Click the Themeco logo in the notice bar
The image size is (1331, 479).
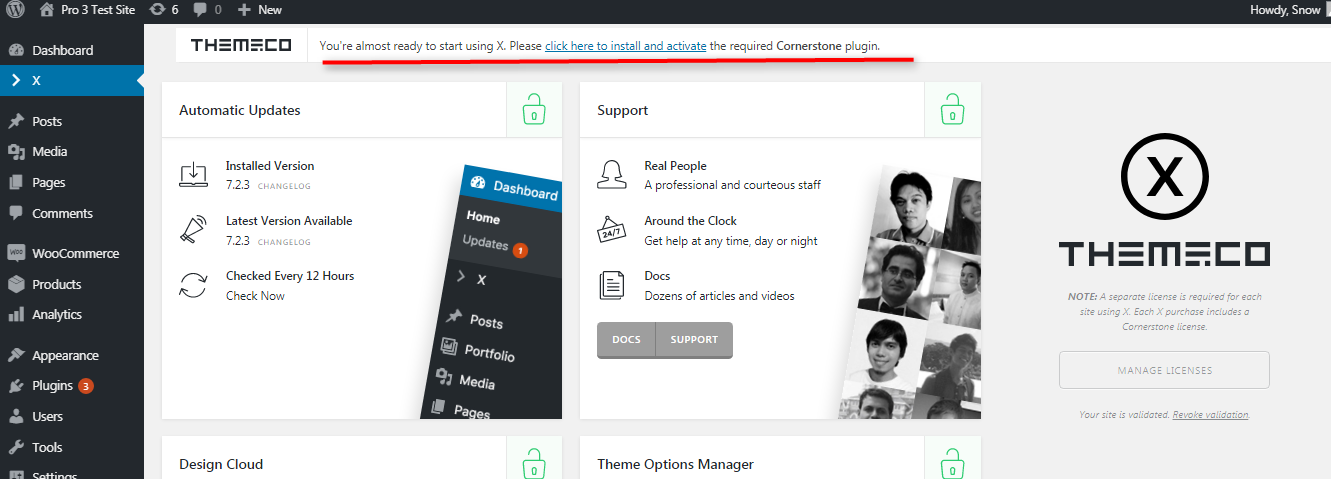click(241, 45)
